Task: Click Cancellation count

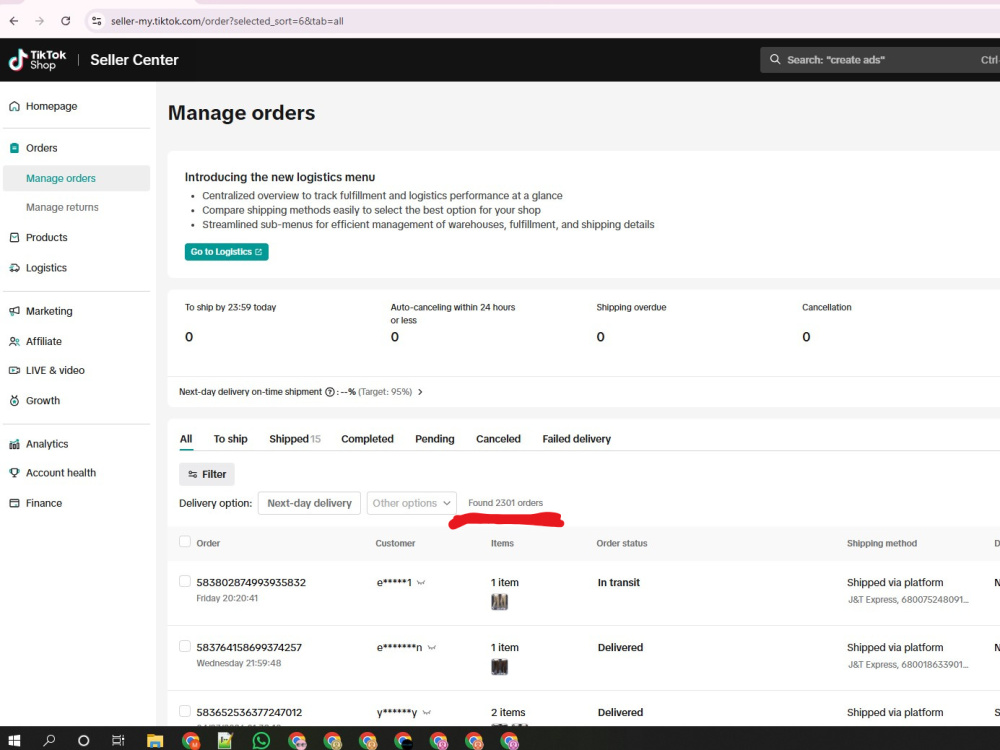Action: 806,337
